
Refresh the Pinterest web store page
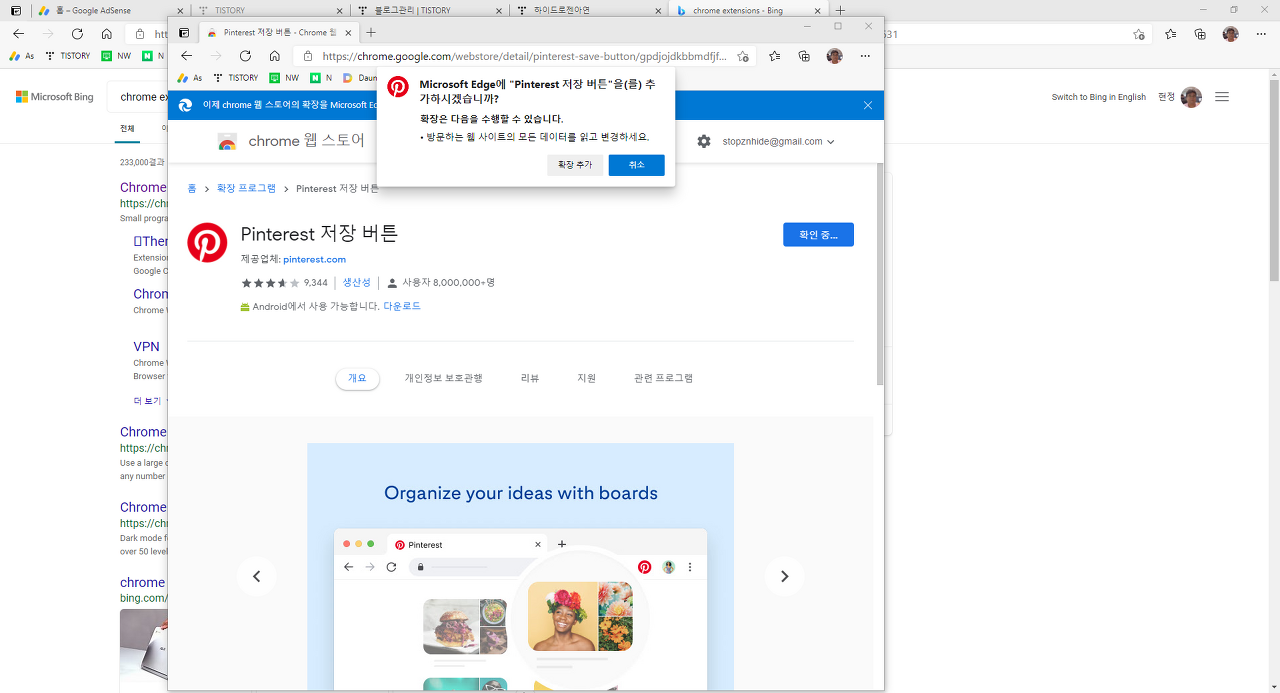[x=245, y=56]
